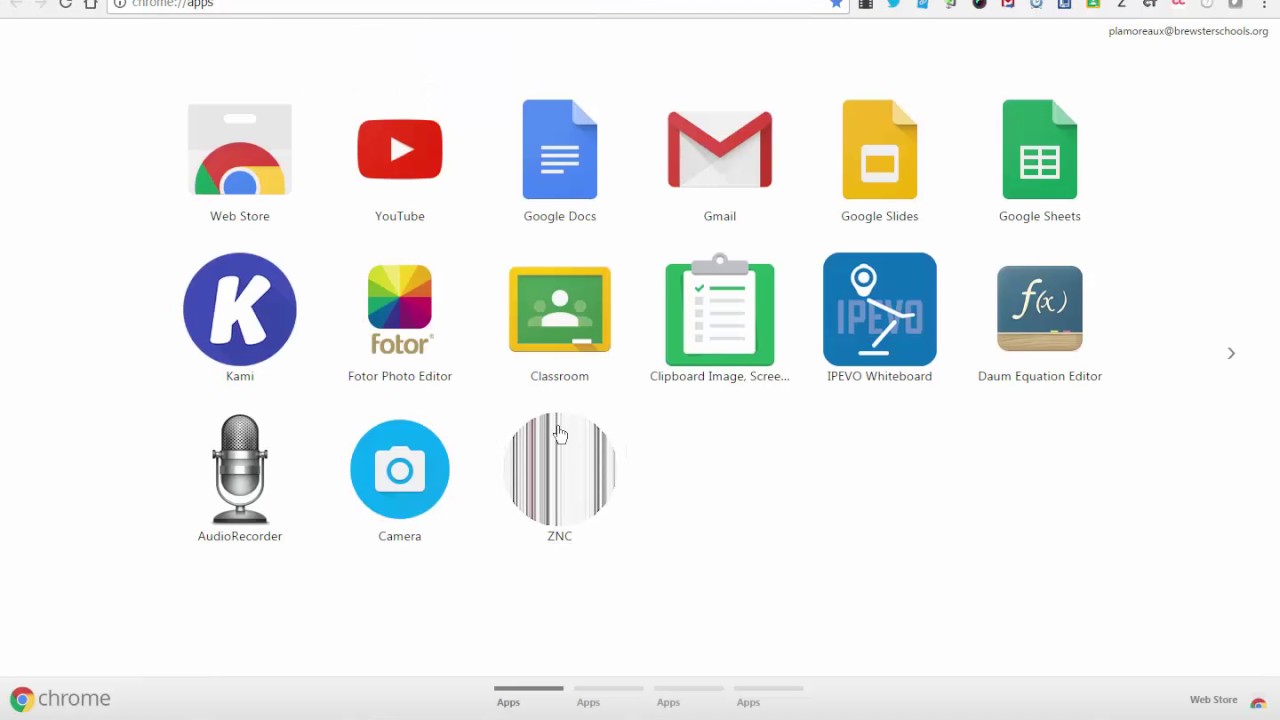Viewport: 1280px width, 720px height.
Task: Go to the browser home page
Action: click(x=91, y=4)
